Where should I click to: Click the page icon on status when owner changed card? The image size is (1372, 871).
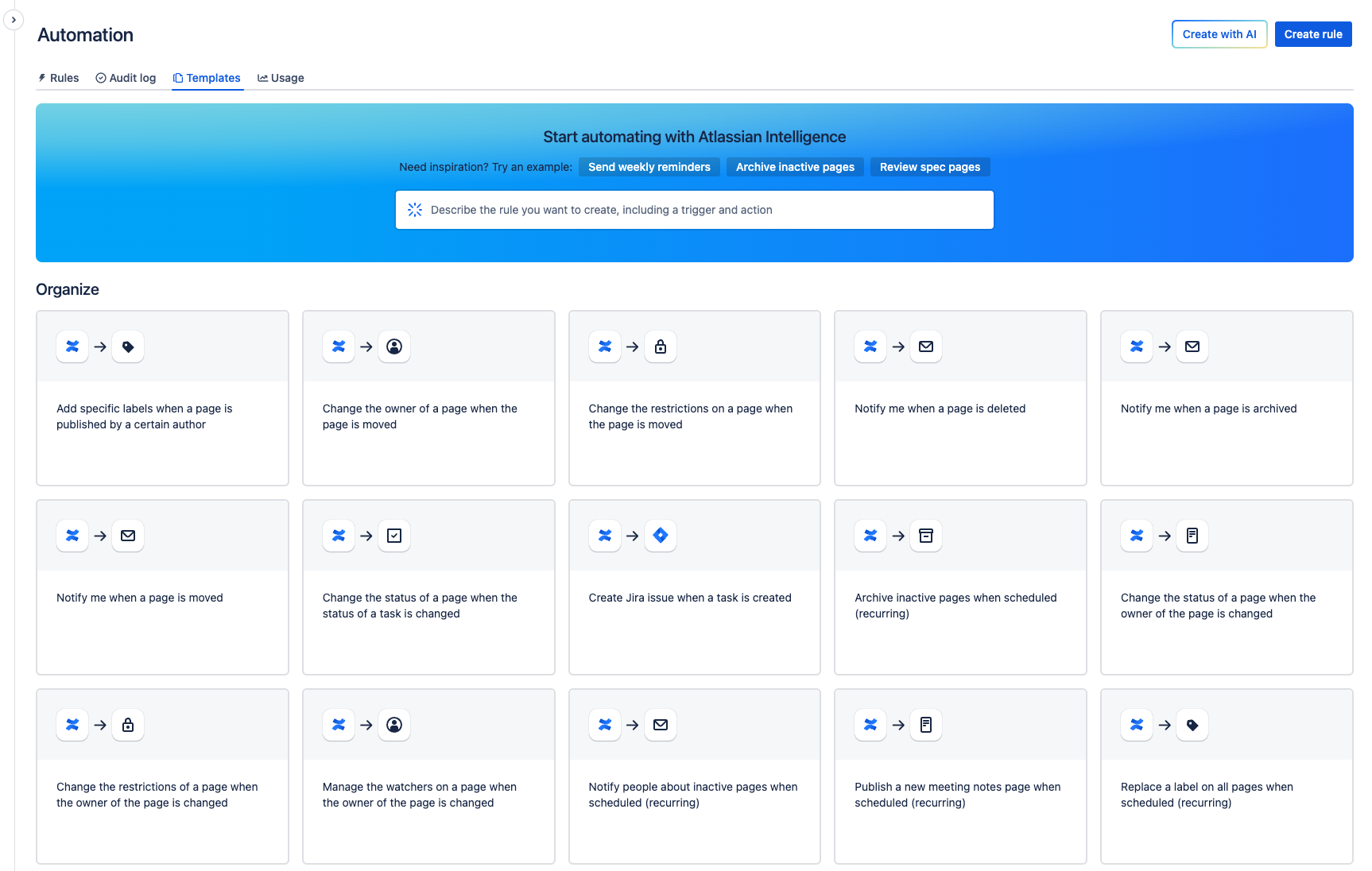pos(1192,536)
